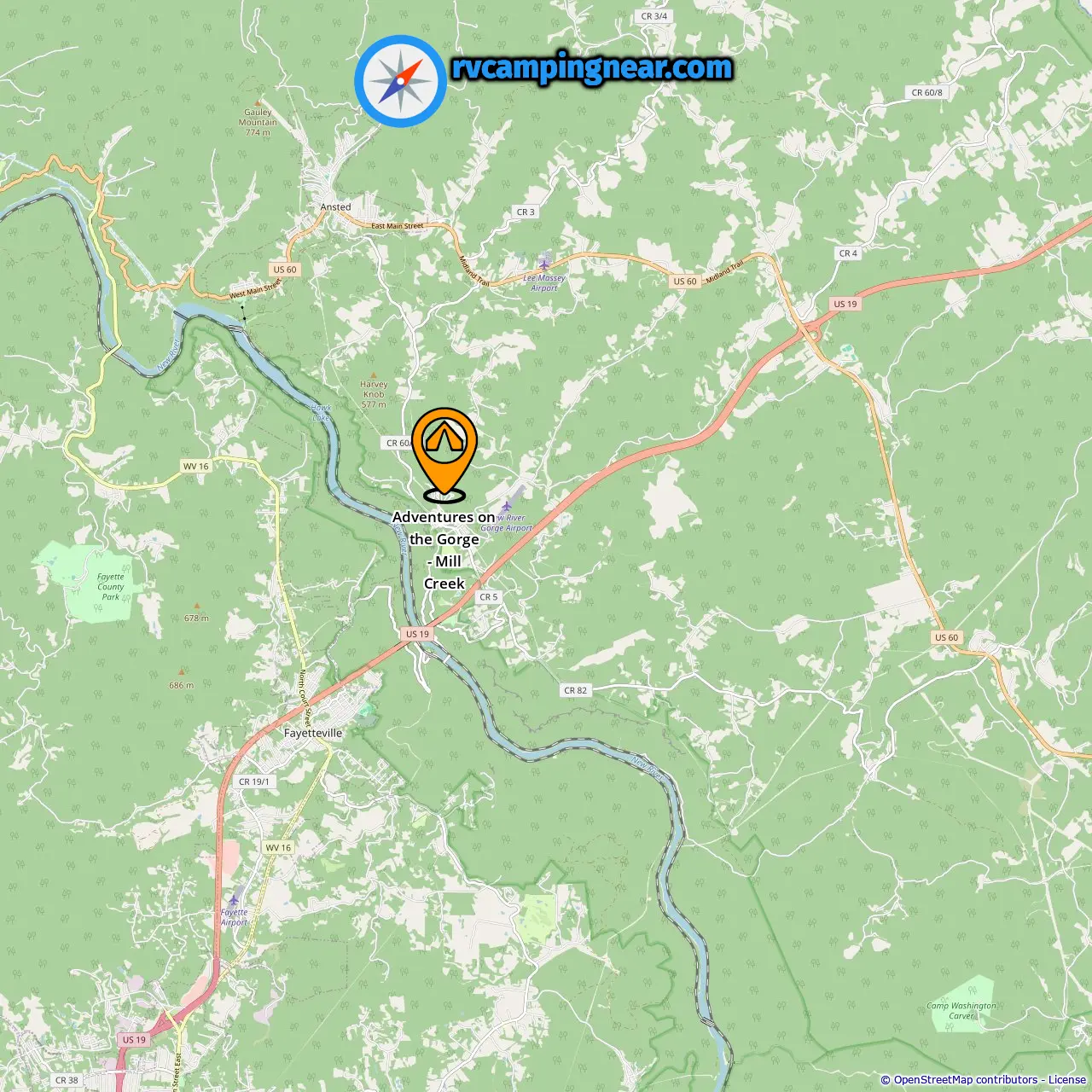Click the Gauley Mountain peak marker

click(258, 102)
